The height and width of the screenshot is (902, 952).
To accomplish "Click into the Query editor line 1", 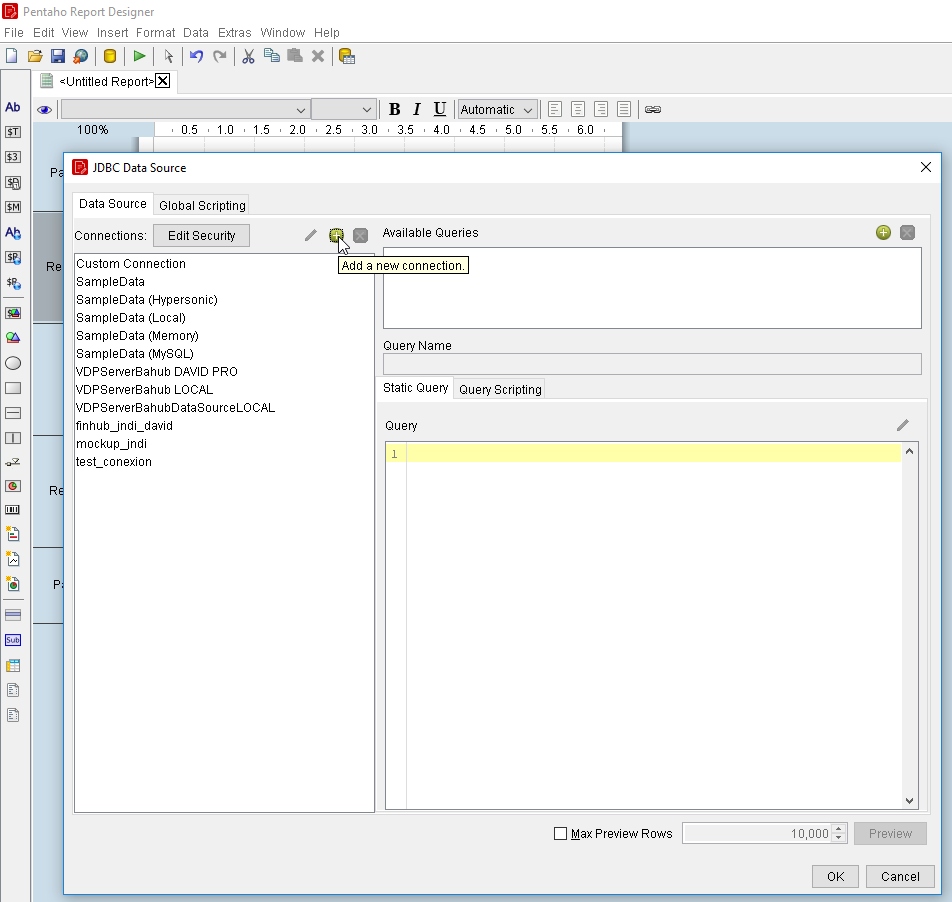I will (x=653, y=453).
